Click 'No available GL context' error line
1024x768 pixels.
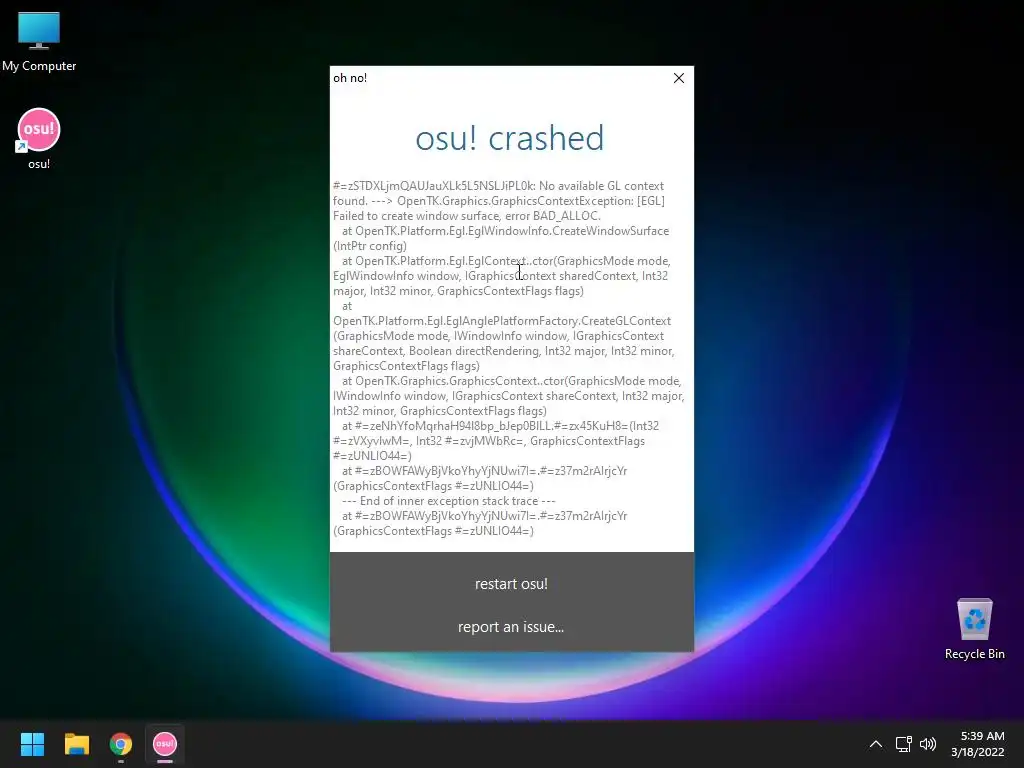click(498, 186)
